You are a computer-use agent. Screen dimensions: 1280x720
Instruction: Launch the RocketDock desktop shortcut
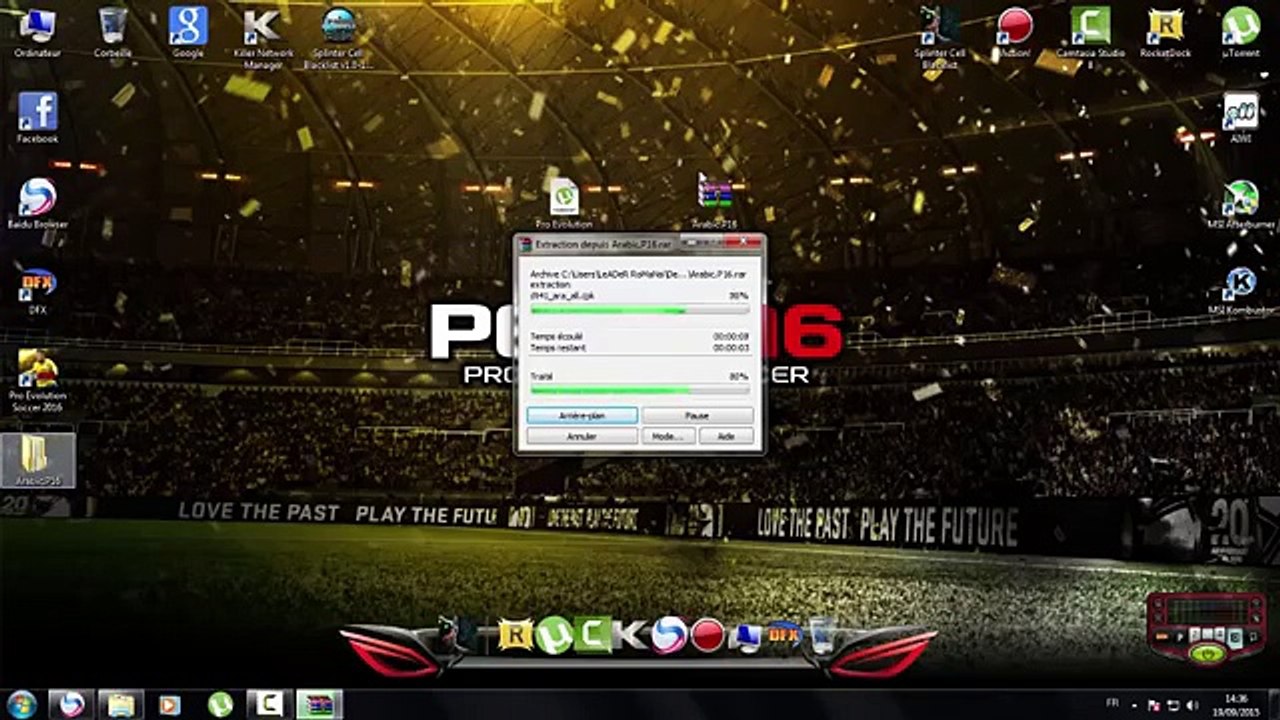1165,30
